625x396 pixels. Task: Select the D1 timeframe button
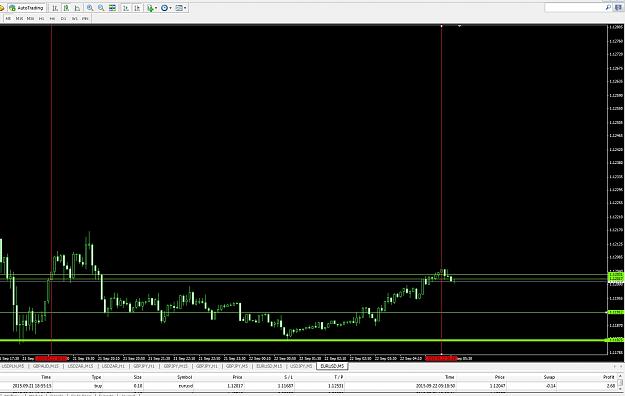[x=63, y=18]
